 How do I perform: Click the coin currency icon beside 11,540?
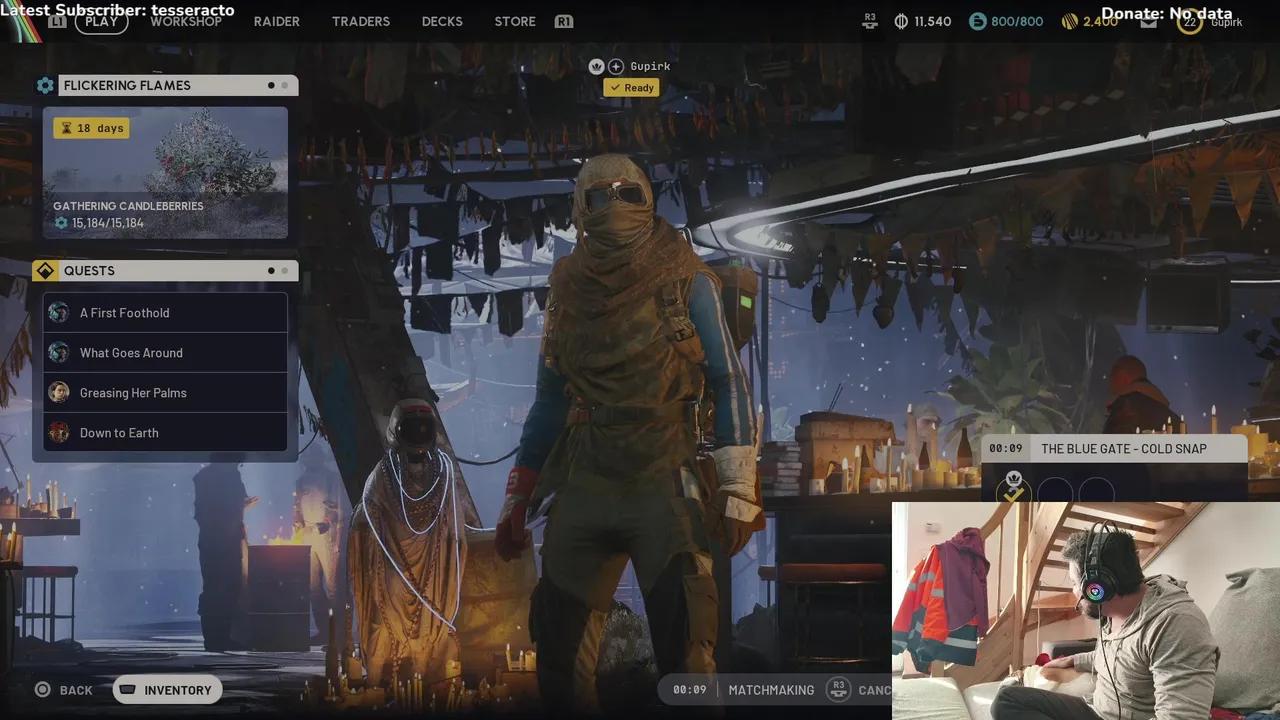pyautogui.click(x=901, y=20)
